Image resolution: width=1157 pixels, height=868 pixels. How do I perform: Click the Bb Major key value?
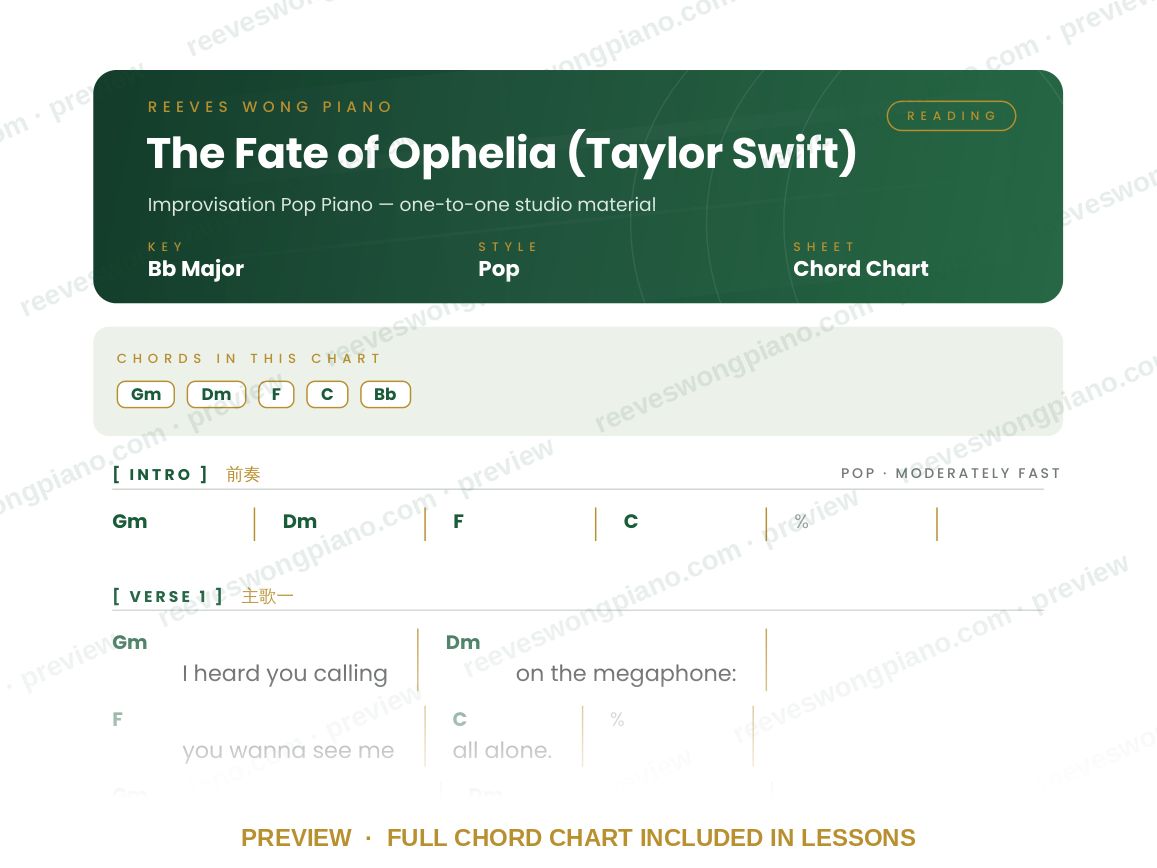coord(196,269)
